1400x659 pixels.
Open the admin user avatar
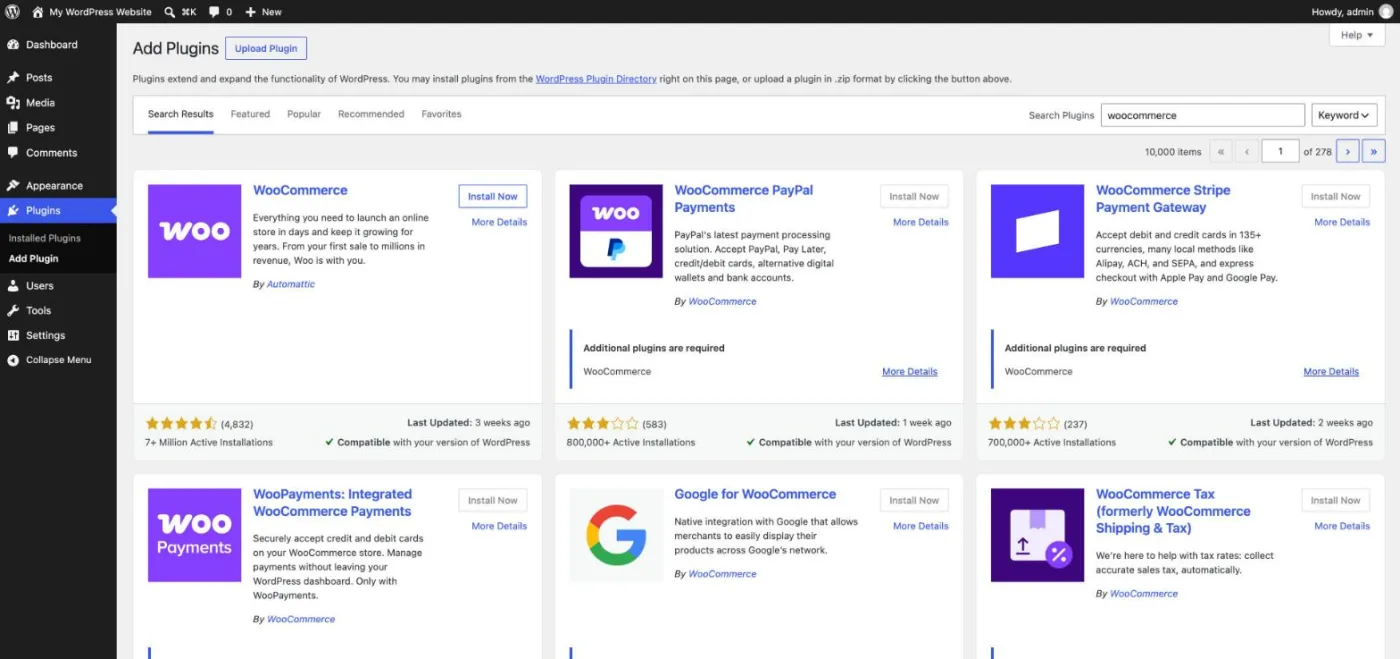point(1385,12)
